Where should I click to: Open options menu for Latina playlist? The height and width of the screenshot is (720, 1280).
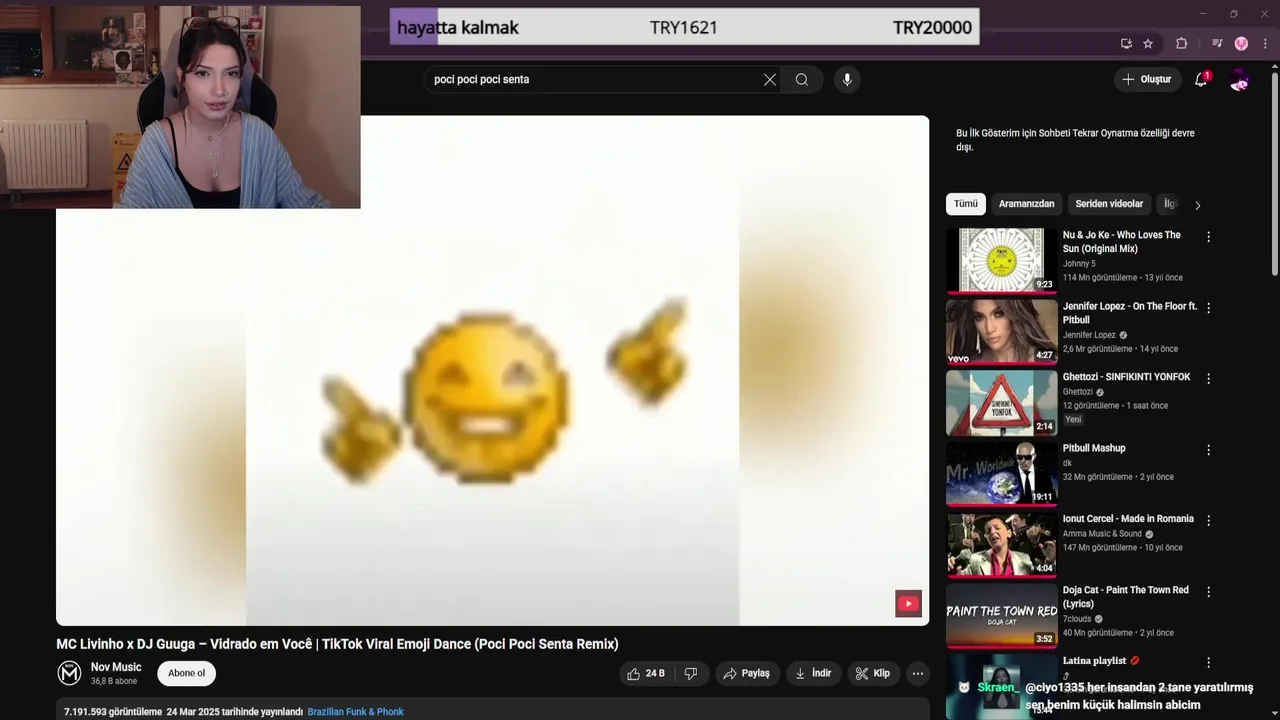(1208, 662)
